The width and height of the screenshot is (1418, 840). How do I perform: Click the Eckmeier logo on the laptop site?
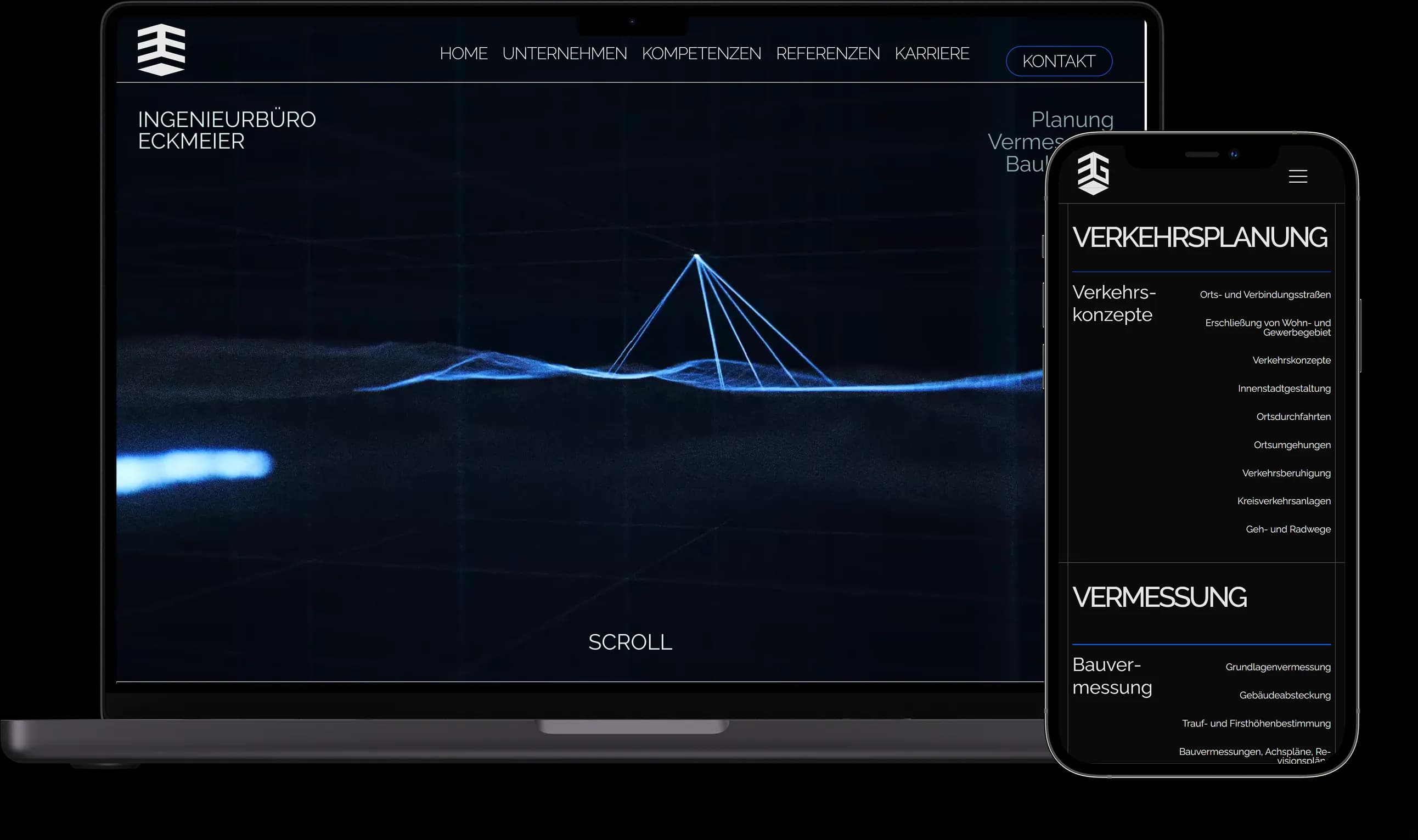point(161,50)
